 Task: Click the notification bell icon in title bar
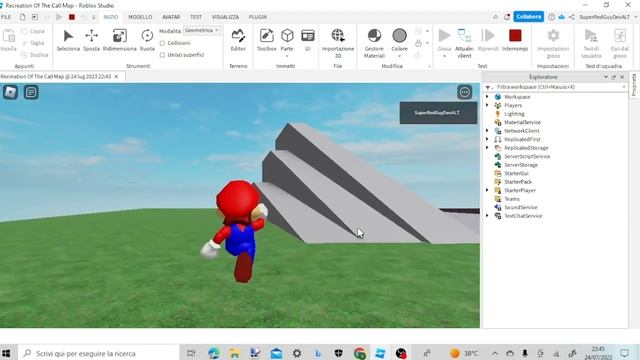click(x=507, y=17)
